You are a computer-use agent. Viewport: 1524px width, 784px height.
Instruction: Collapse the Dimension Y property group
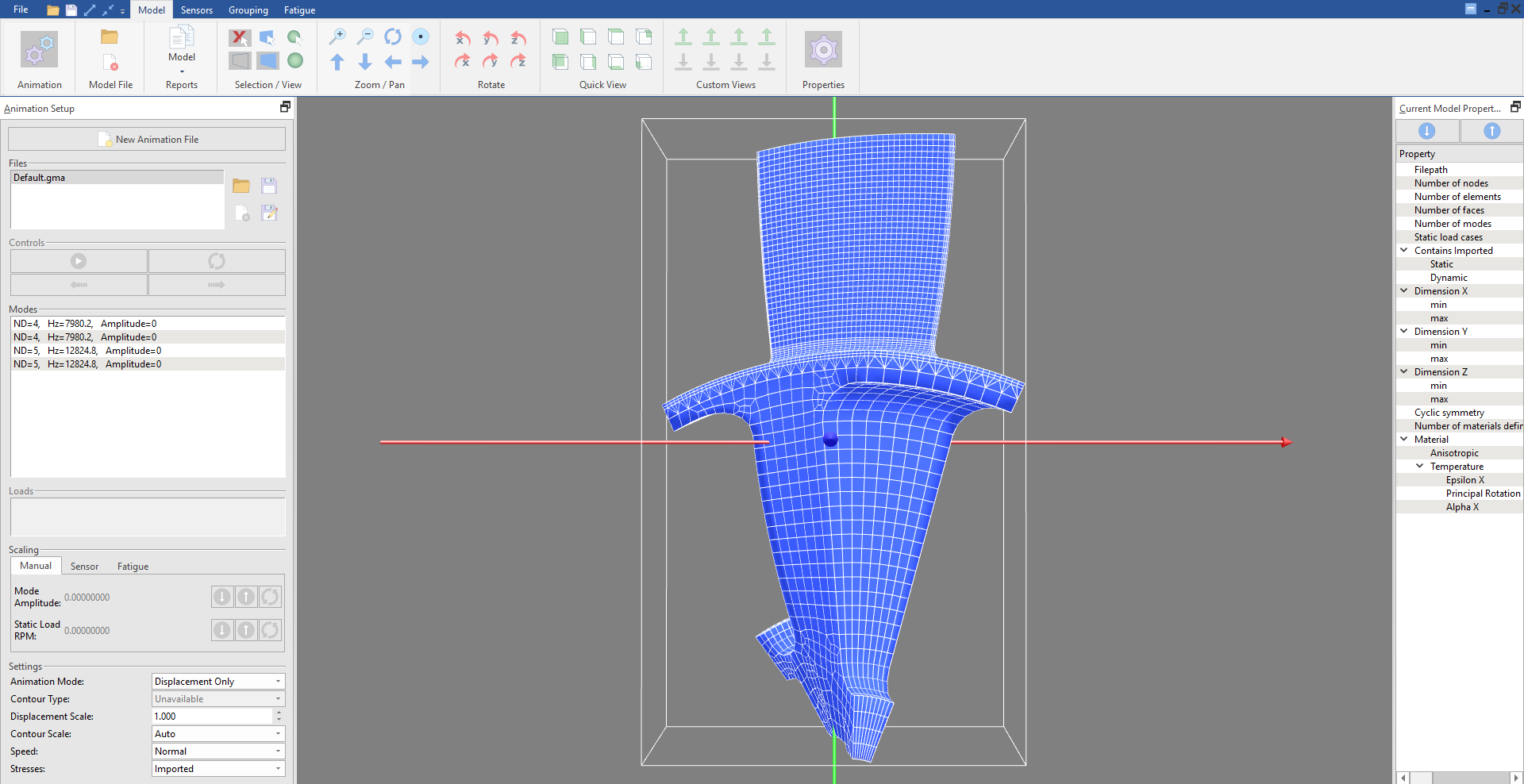[x=1404, y=331]
